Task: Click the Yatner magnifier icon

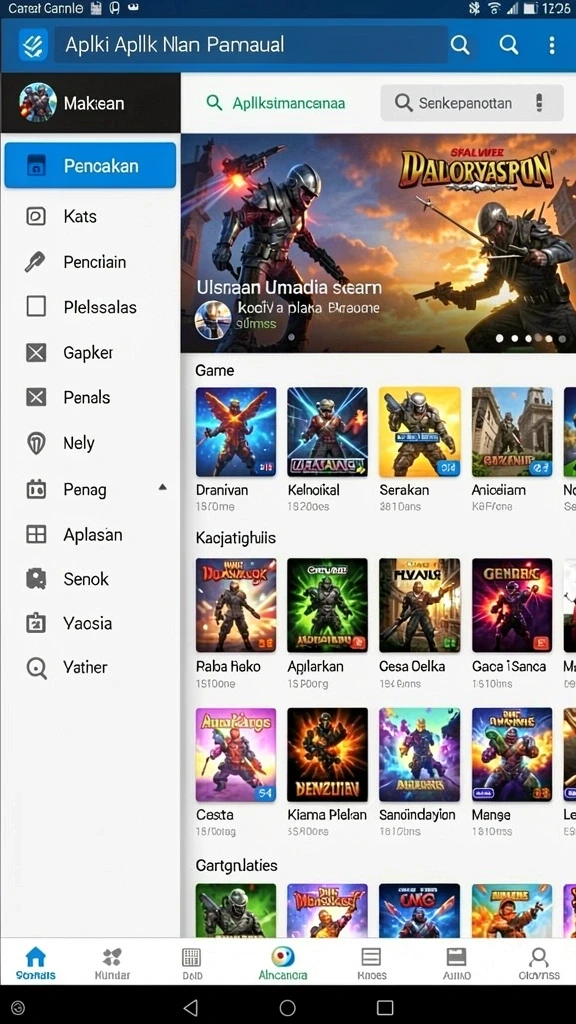Action: coord(36,667)
